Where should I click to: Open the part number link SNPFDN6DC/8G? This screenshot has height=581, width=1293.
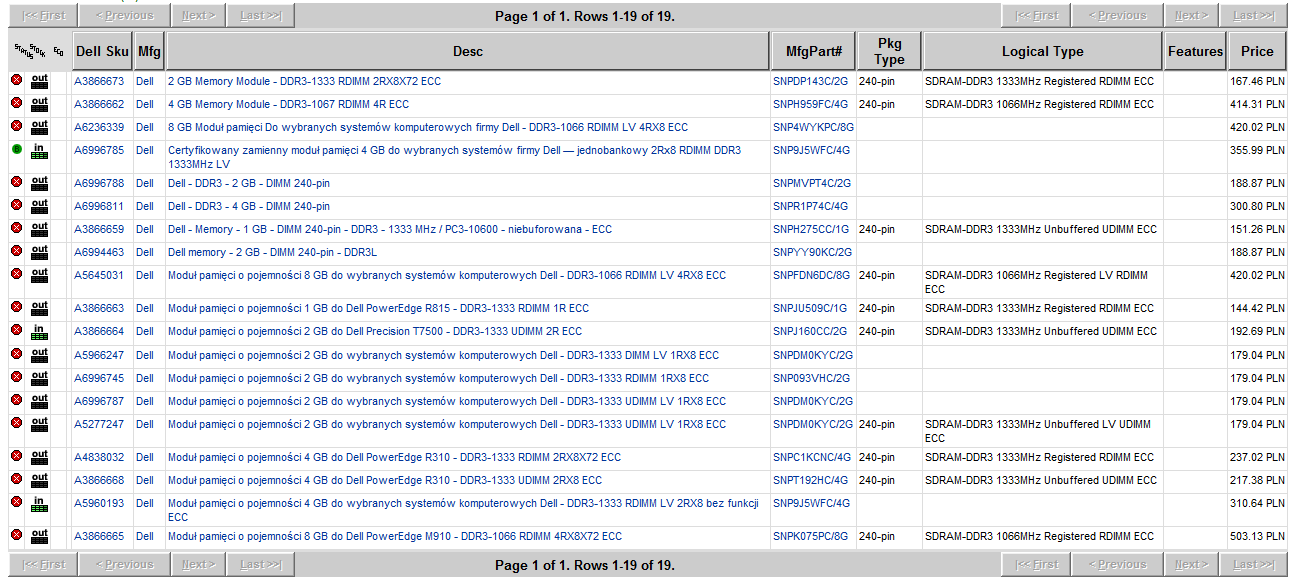[811, 275]
